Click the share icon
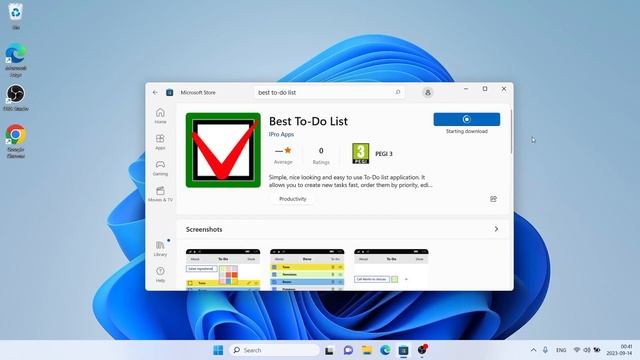This screenshot has width=640, height=360. [493, 199]
